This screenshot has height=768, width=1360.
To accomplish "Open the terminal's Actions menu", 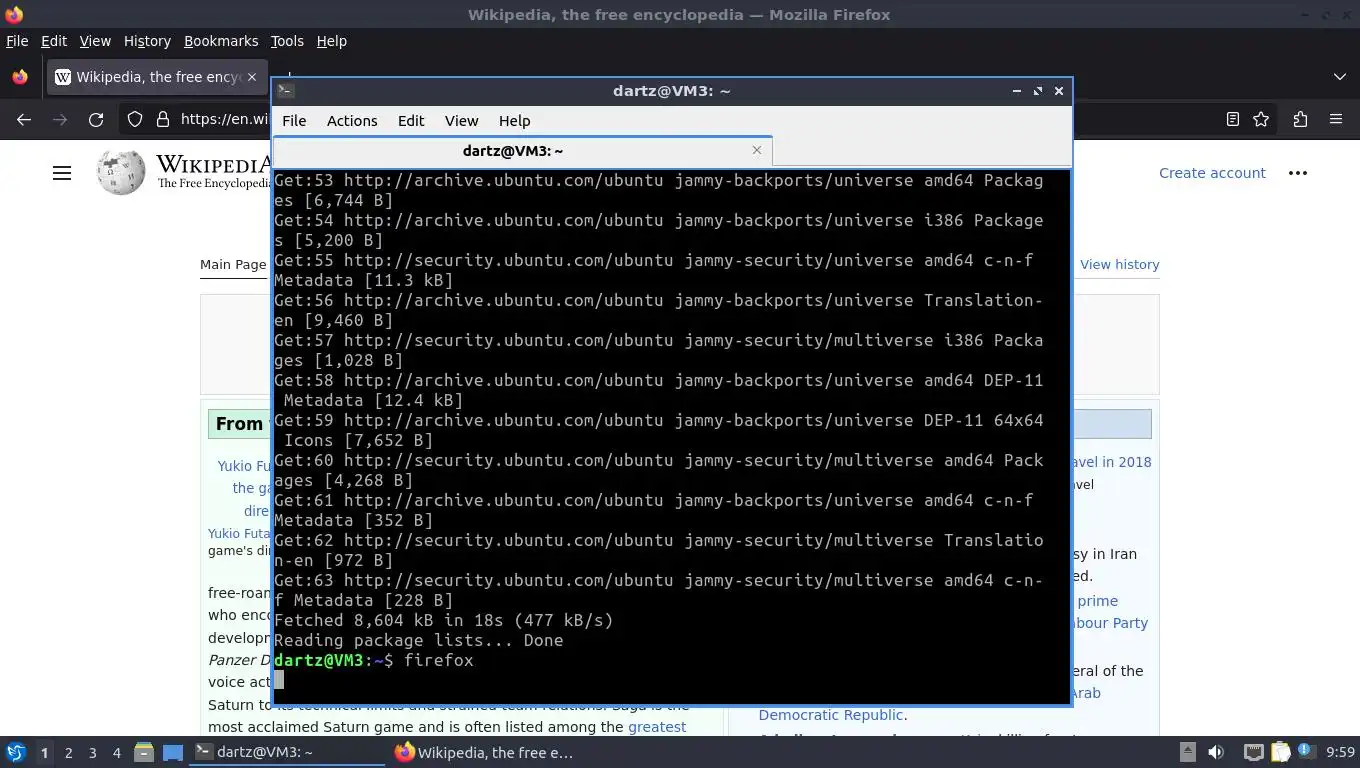I will tap(352, 121).
